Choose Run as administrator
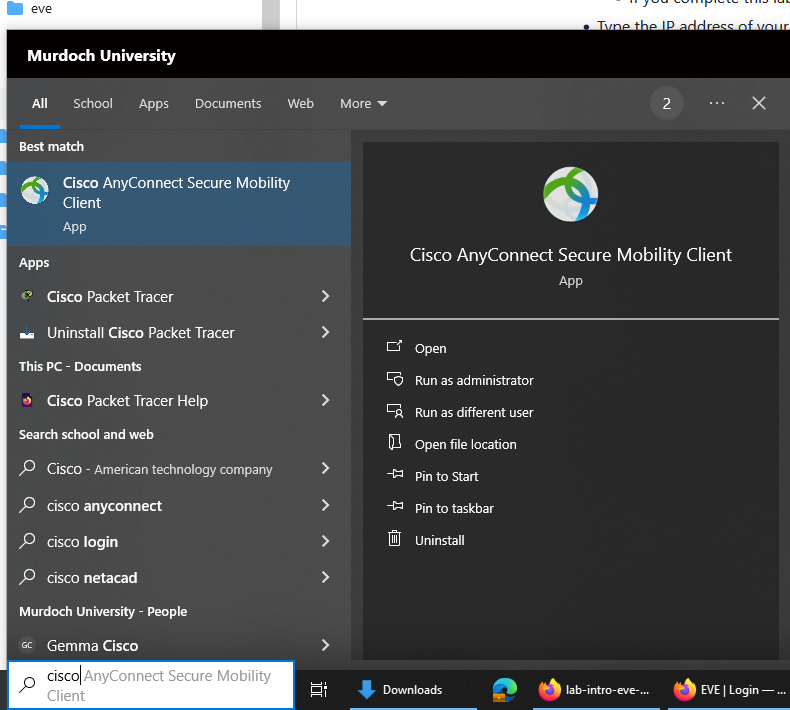The width and height of the screenshot is (790, 710). pos(474,380)
